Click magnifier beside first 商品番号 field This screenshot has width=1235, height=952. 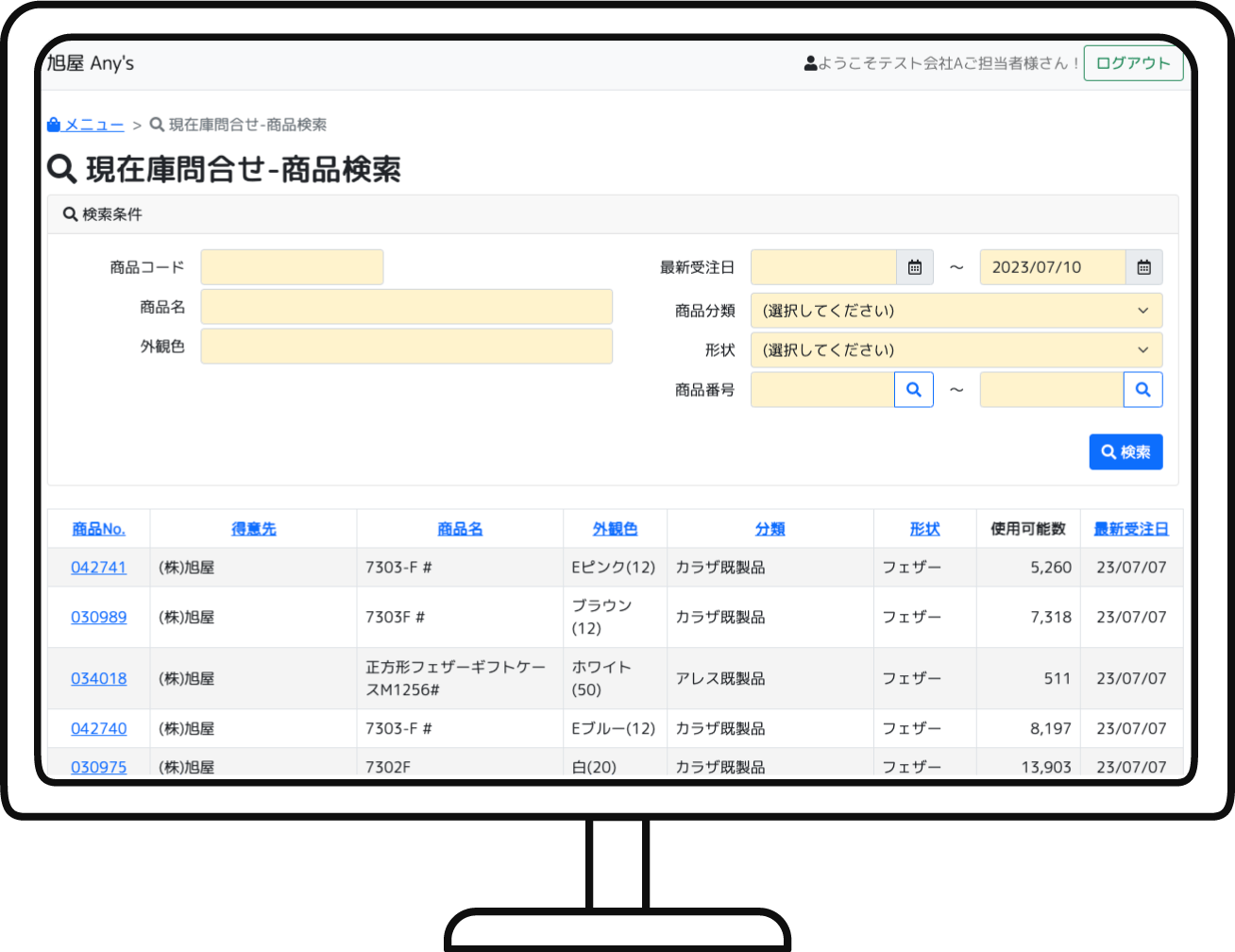pos(913,389)
